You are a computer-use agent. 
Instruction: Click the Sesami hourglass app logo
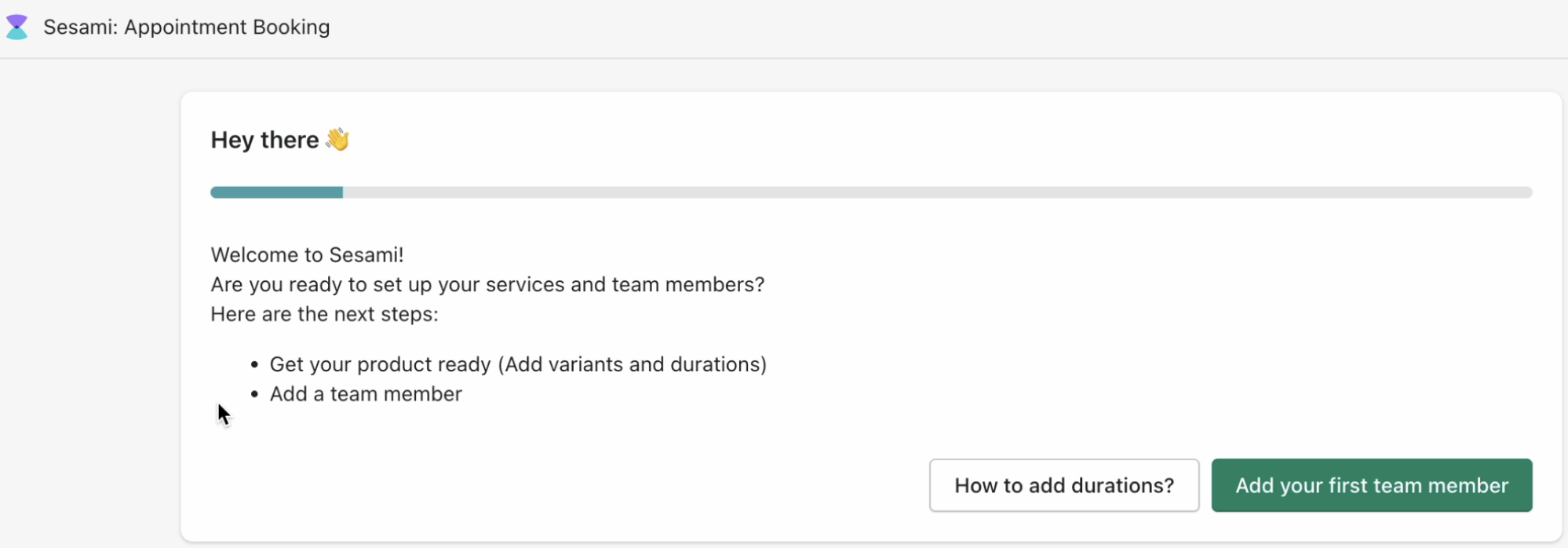click(x=16, y=27)
